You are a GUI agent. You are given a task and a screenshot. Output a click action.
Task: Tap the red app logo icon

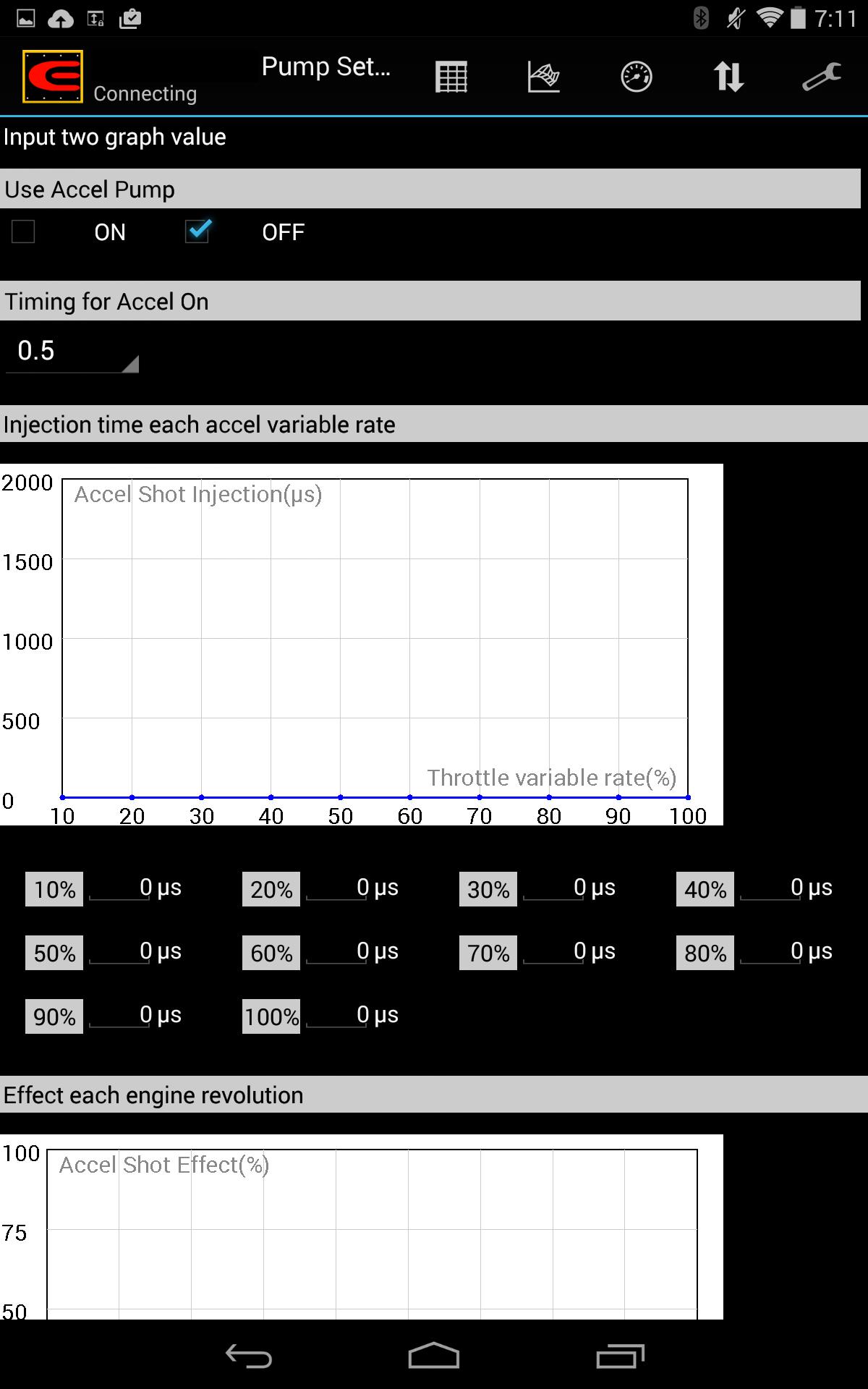pyautogui.click(x=52, y=76)
